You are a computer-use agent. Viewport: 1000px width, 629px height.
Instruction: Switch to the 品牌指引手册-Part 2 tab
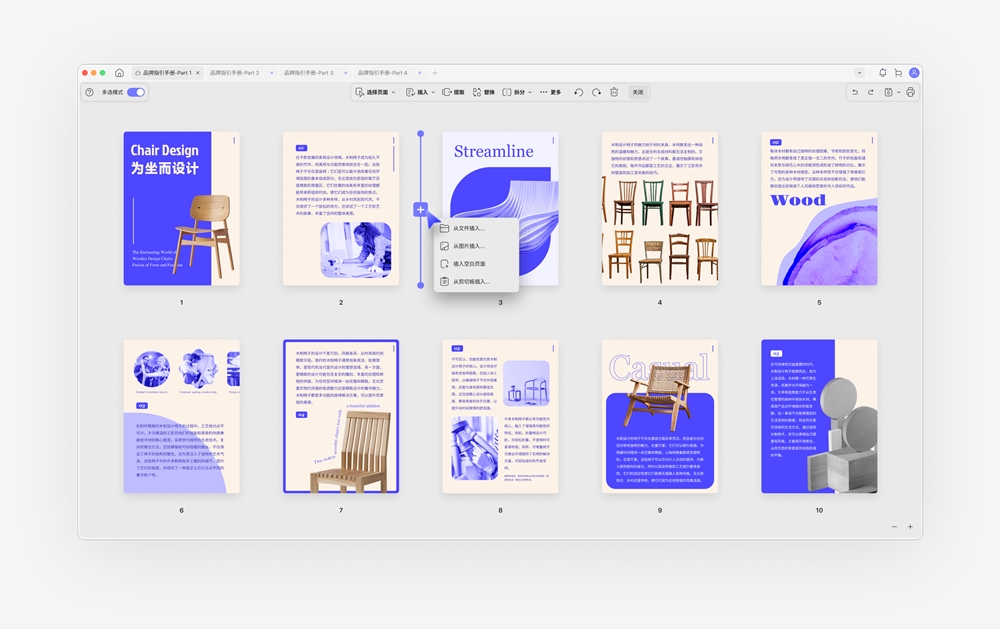[235, 73]
